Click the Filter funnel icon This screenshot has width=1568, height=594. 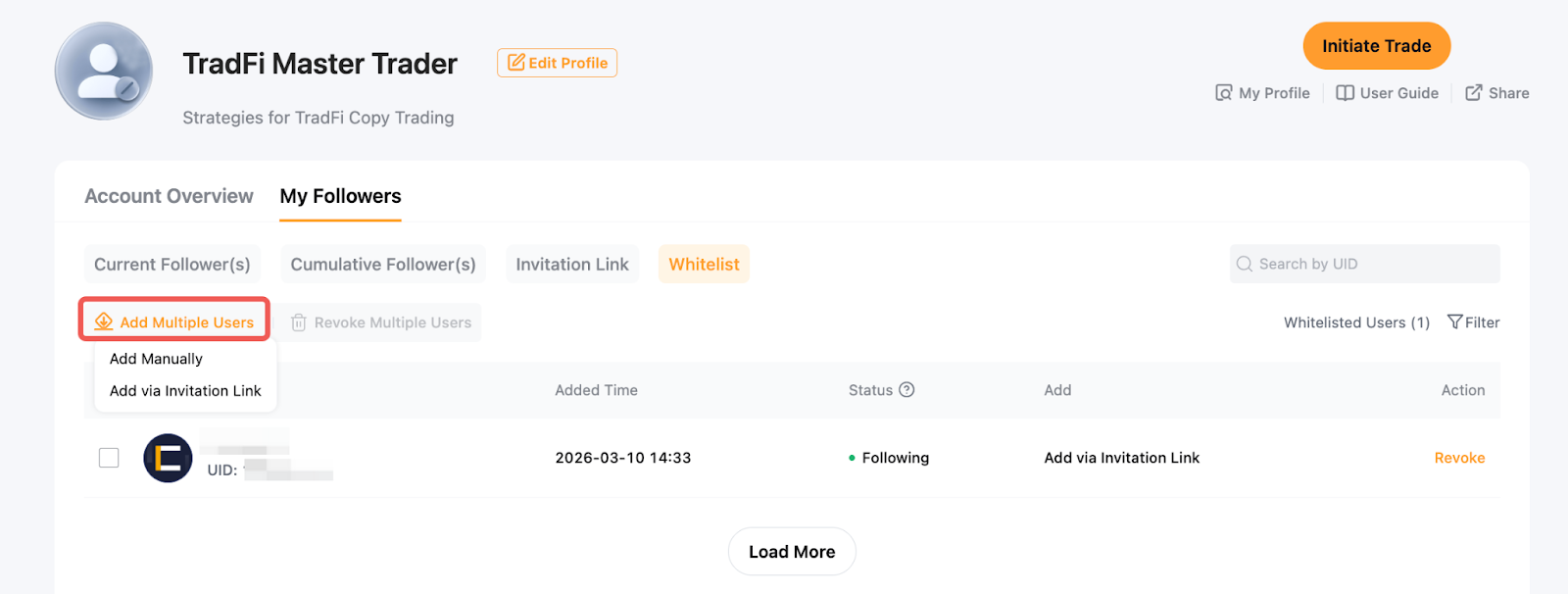[x=1454, y=322]
